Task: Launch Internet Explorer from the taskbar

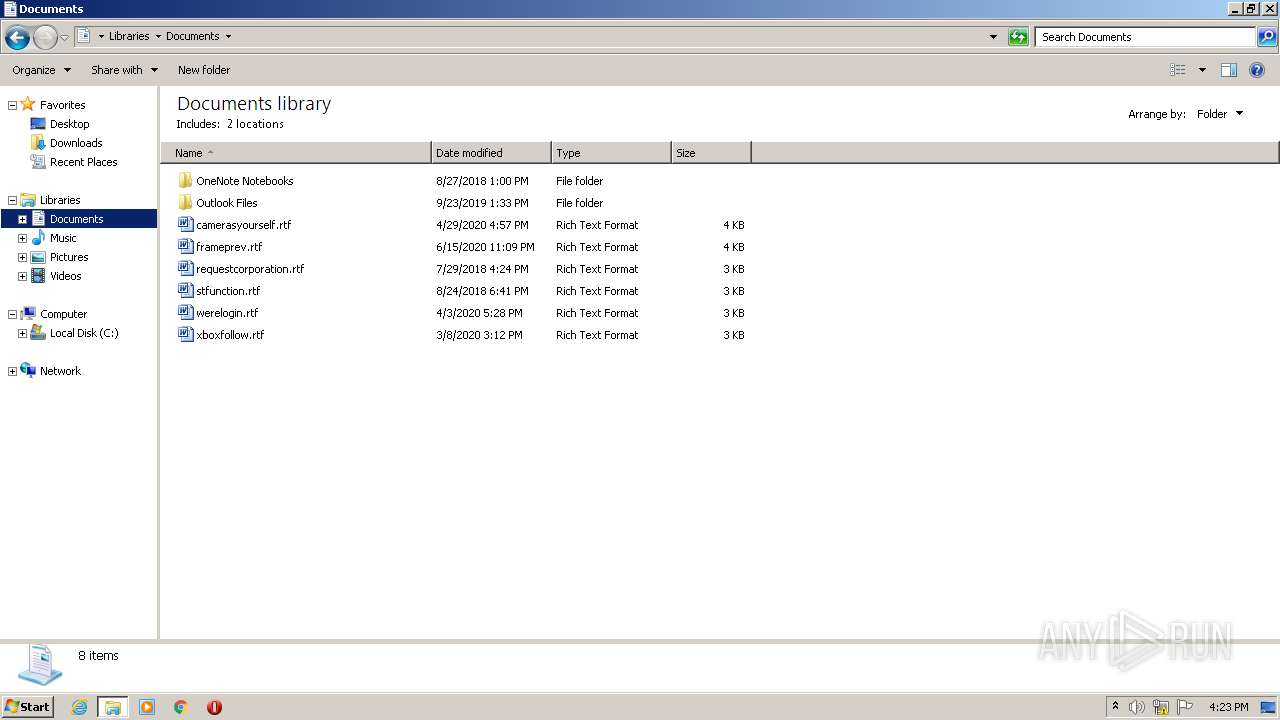Action: (79, 707)
